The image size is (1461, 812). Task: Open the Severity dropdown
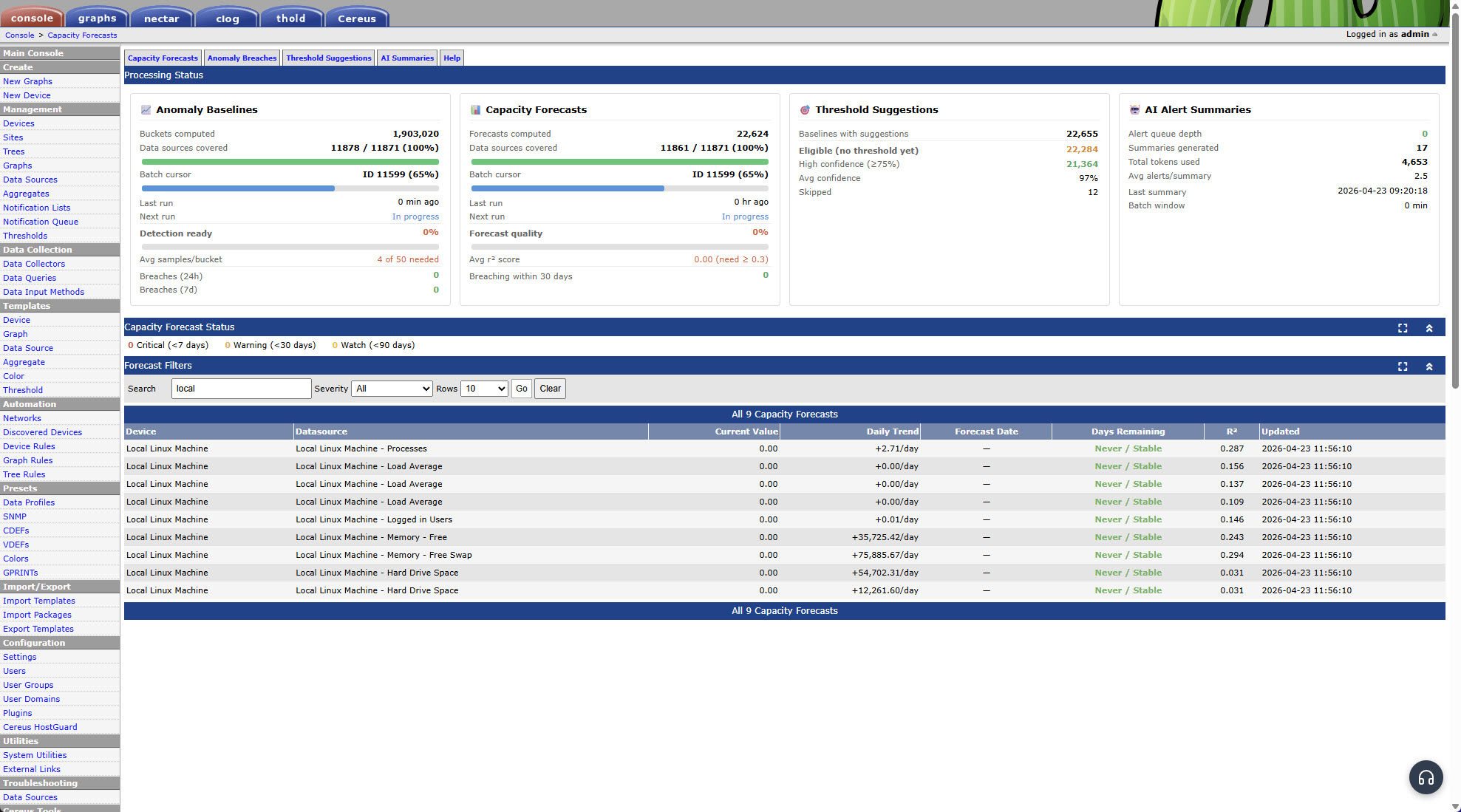pyautogui.click(x=392, y=389)
